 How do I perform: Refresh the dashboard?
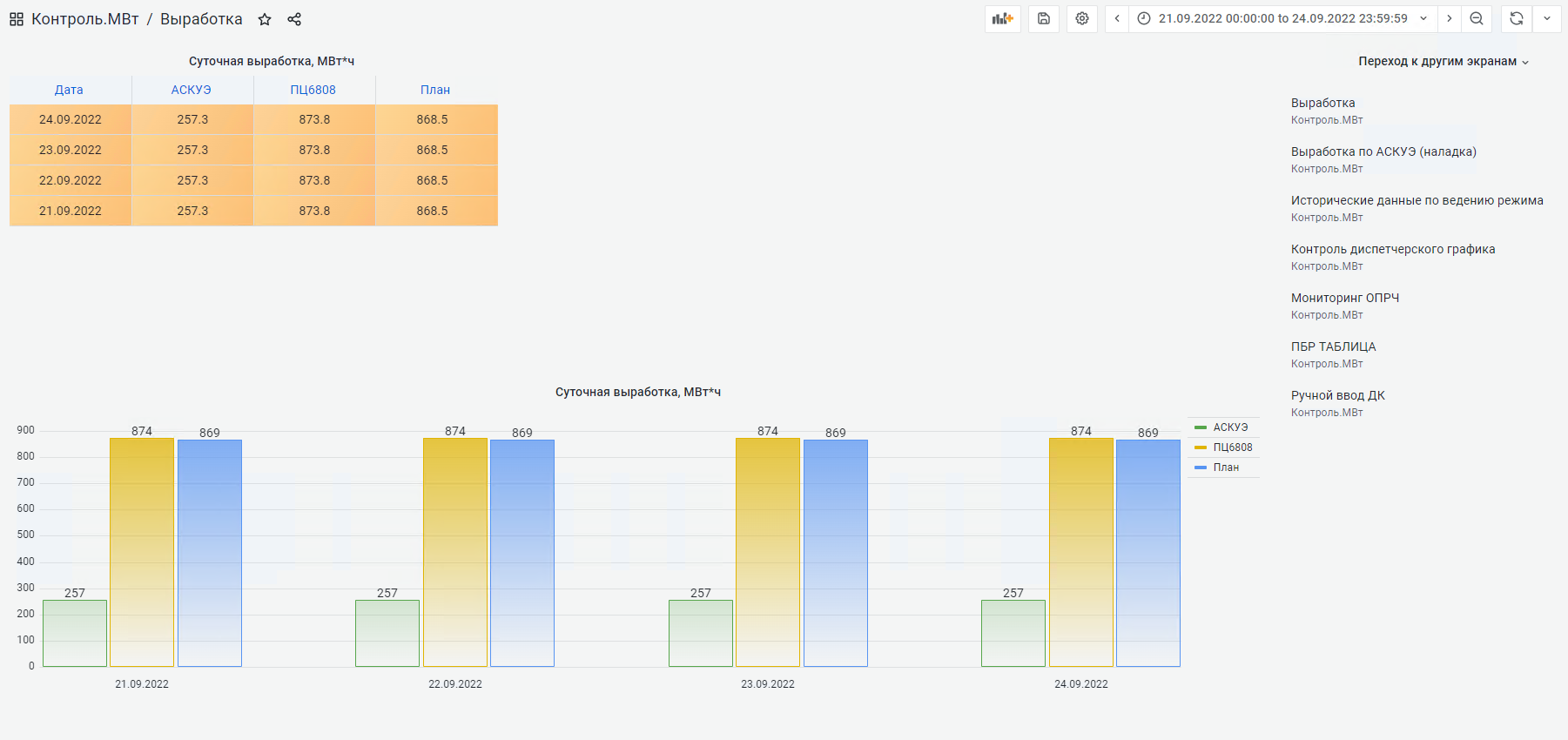[1517, 18]
